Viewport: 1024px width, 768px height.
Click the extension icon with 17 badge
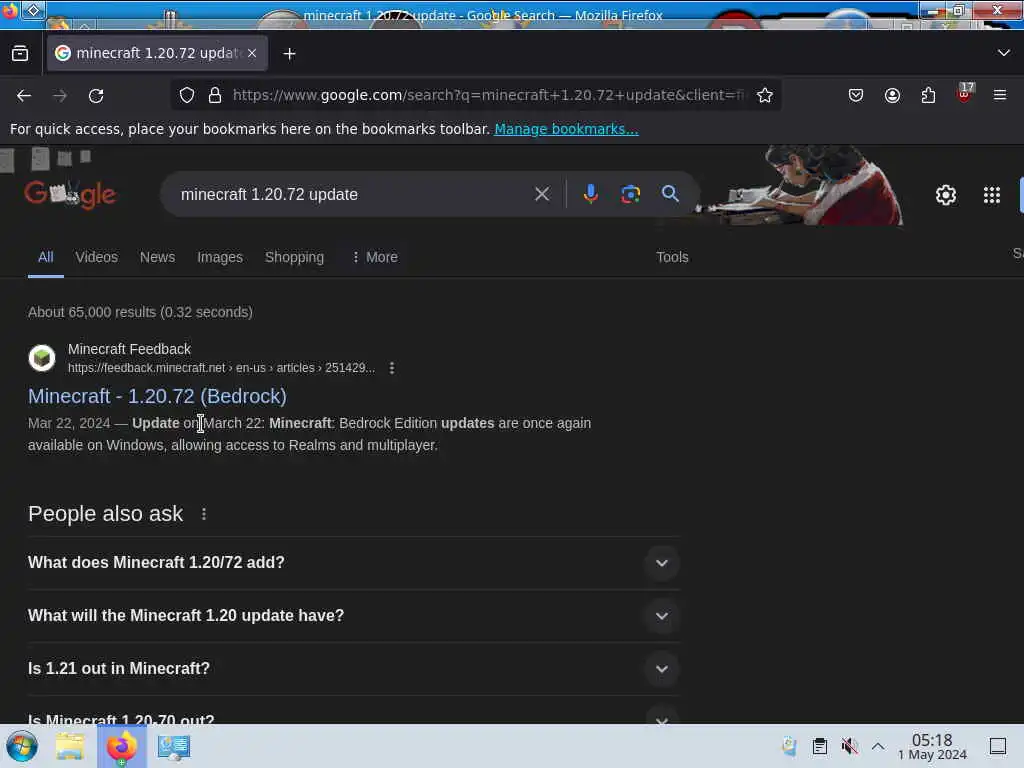pos(964,94)
